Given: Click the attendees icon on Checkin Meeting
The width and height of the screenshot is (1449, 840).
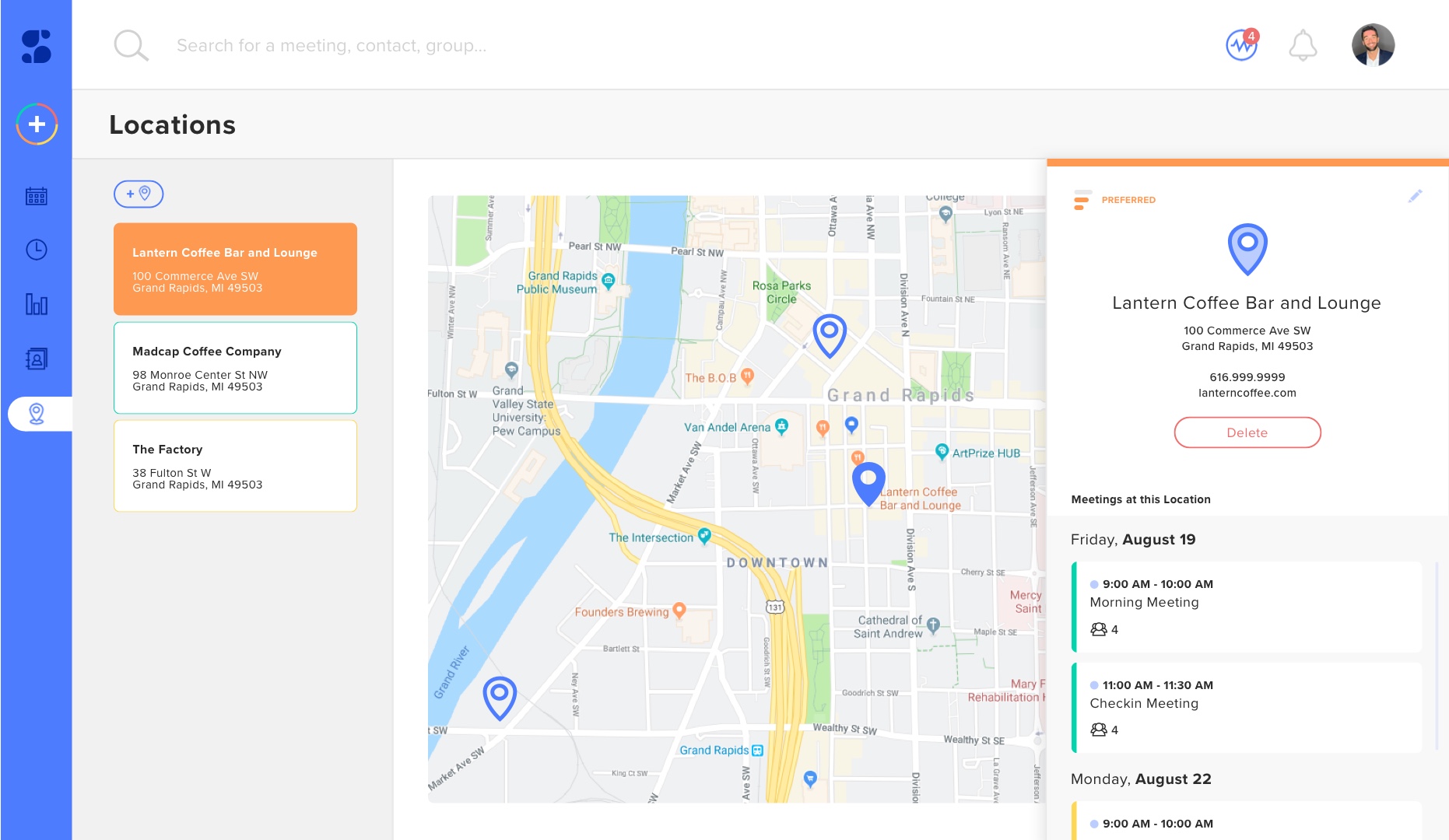Looking at the screenshot, I should pos(1099,730).
